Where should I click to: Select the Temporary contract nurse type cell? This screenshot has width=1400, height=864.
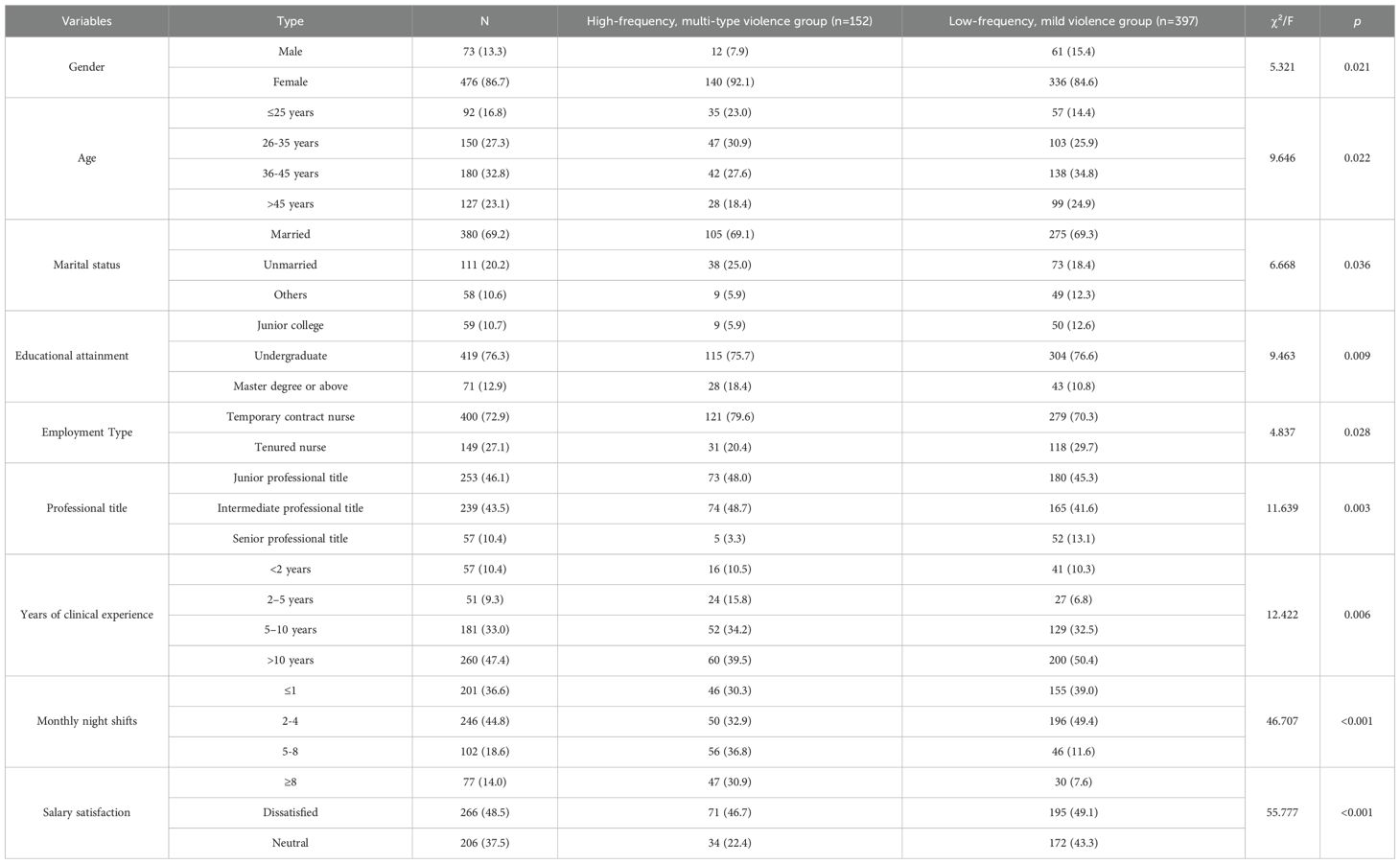pos(291,417)
